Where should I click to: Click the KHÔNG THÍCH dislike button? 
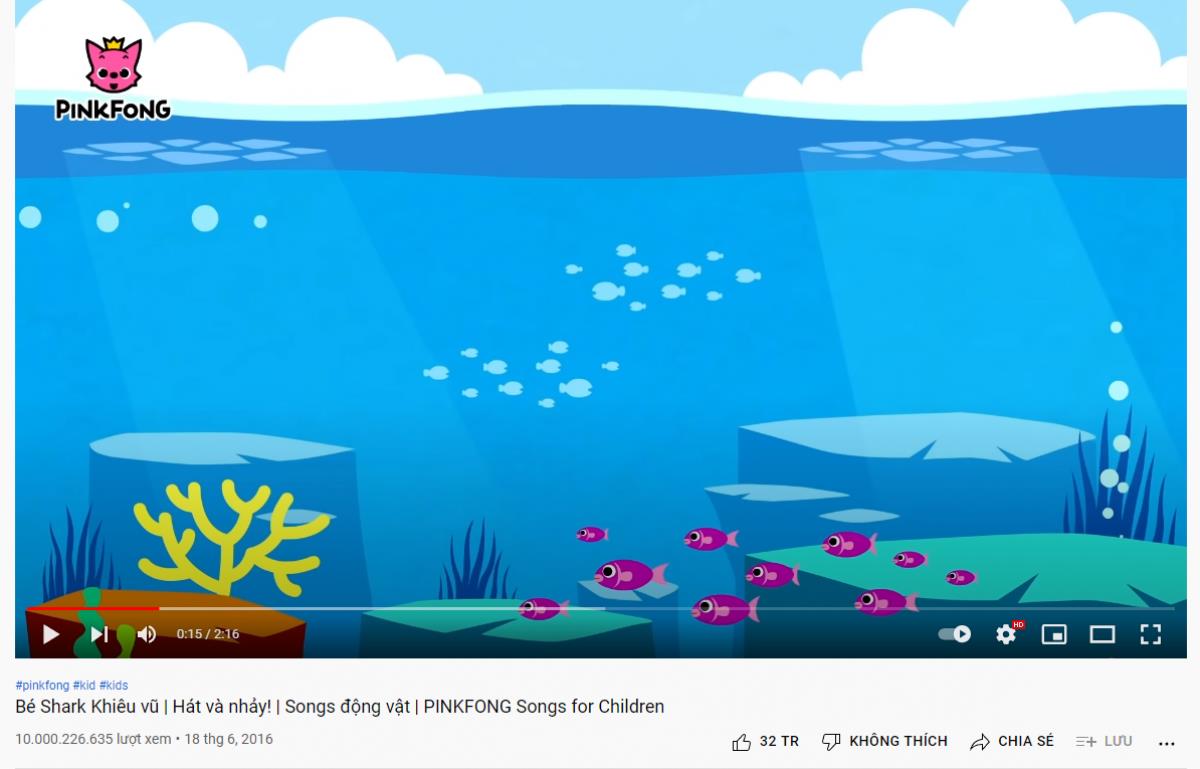coord(884,741)
